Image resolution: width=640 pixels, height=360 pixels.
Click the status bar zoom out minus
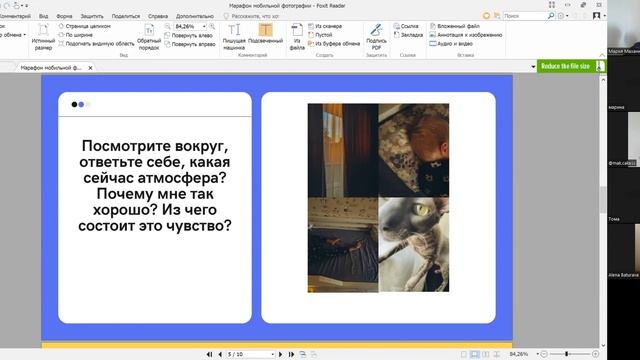point(544,354)
